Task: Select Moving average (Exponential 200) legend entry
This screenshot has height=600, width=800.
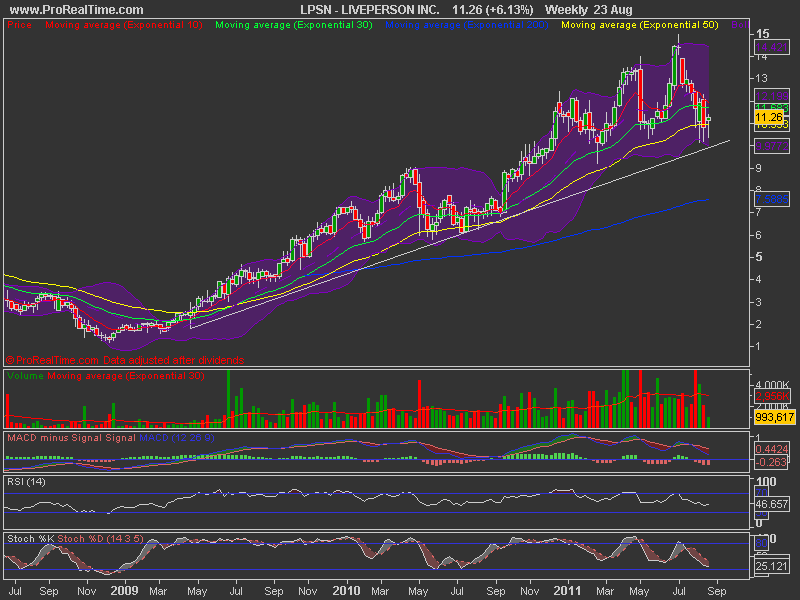Action: tap(466, 24)
